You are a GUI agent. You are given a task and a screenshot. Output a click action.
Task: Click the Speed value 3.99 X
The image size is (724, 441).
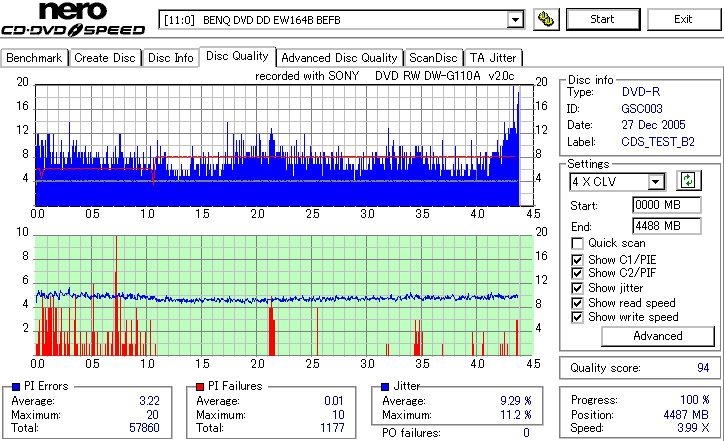[x=693, y=428]
